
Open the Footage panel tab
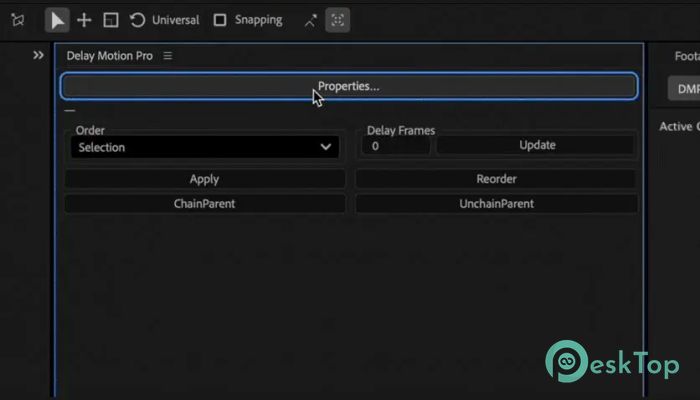point(687,56)
